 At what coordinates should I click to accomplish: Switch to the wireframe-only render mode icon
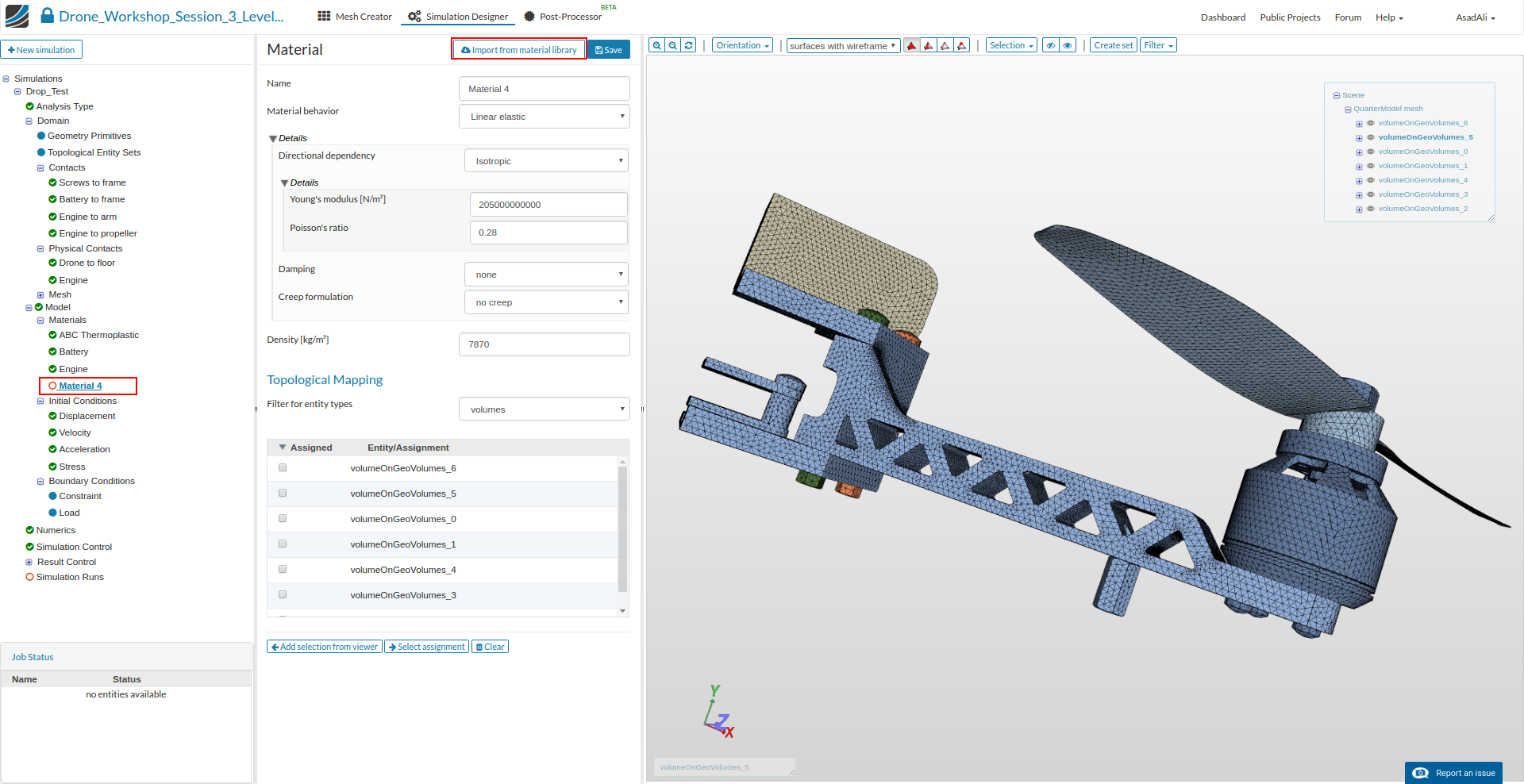click(x=945, y=45)
